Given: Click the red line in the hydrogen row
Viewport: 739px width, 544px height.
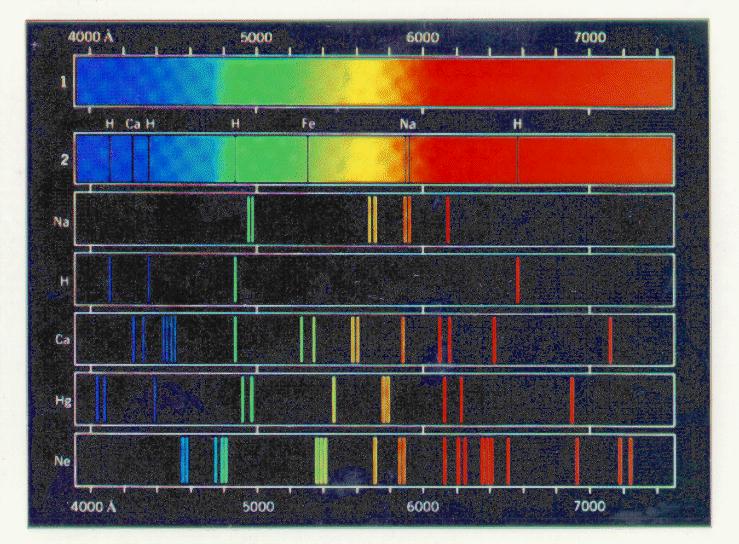Looking at the screenshot, I should pos(517,279).
